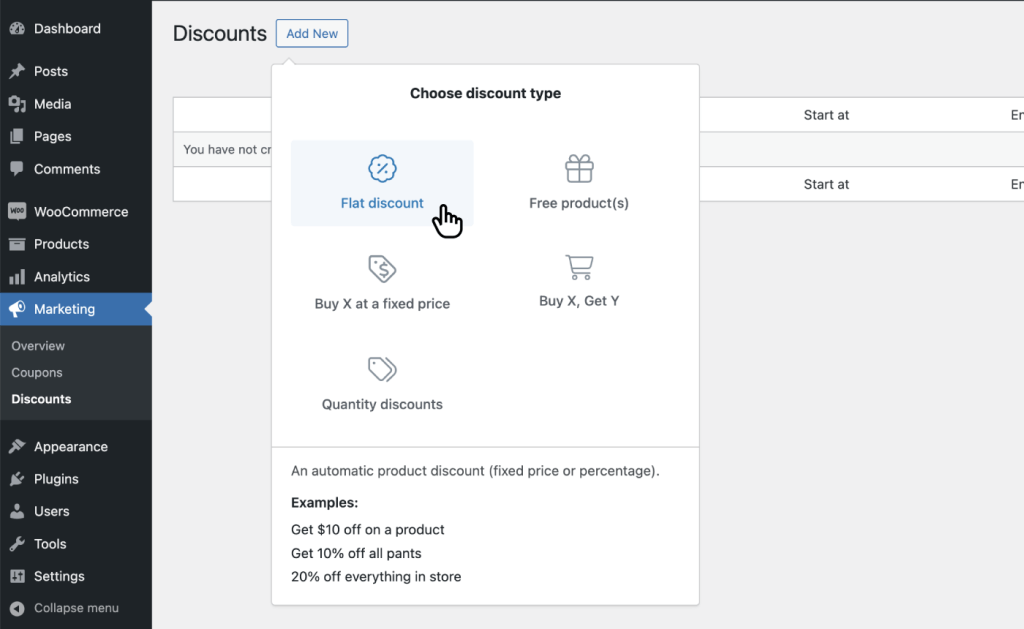Click the Plugins plug icon
This screenshot has height=629, width=1024.
click(18, 479)
